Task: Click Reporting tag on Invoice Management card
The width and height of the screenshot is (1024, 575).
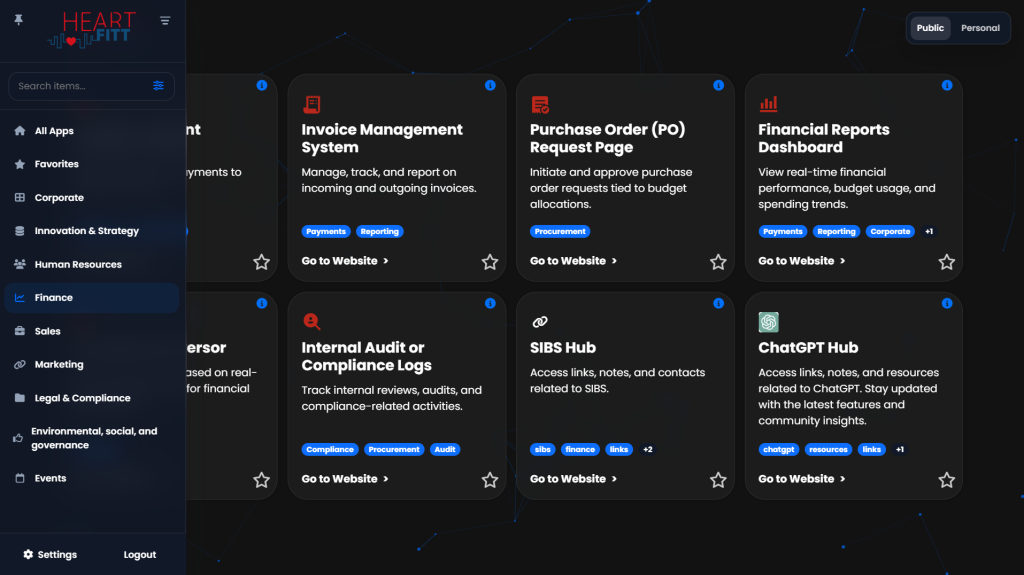Action: 379,231
